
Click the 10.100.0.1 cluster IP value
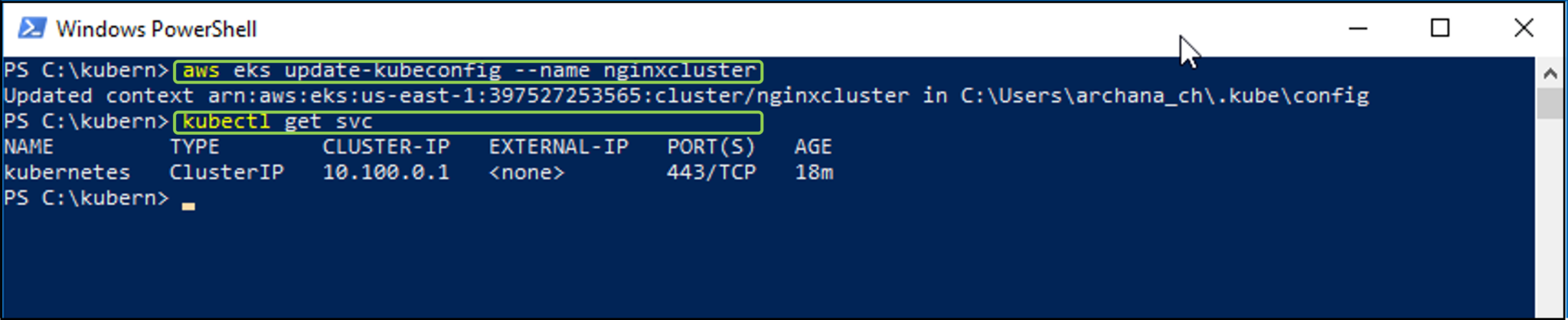pyautogui.click(x=386, y=172)
